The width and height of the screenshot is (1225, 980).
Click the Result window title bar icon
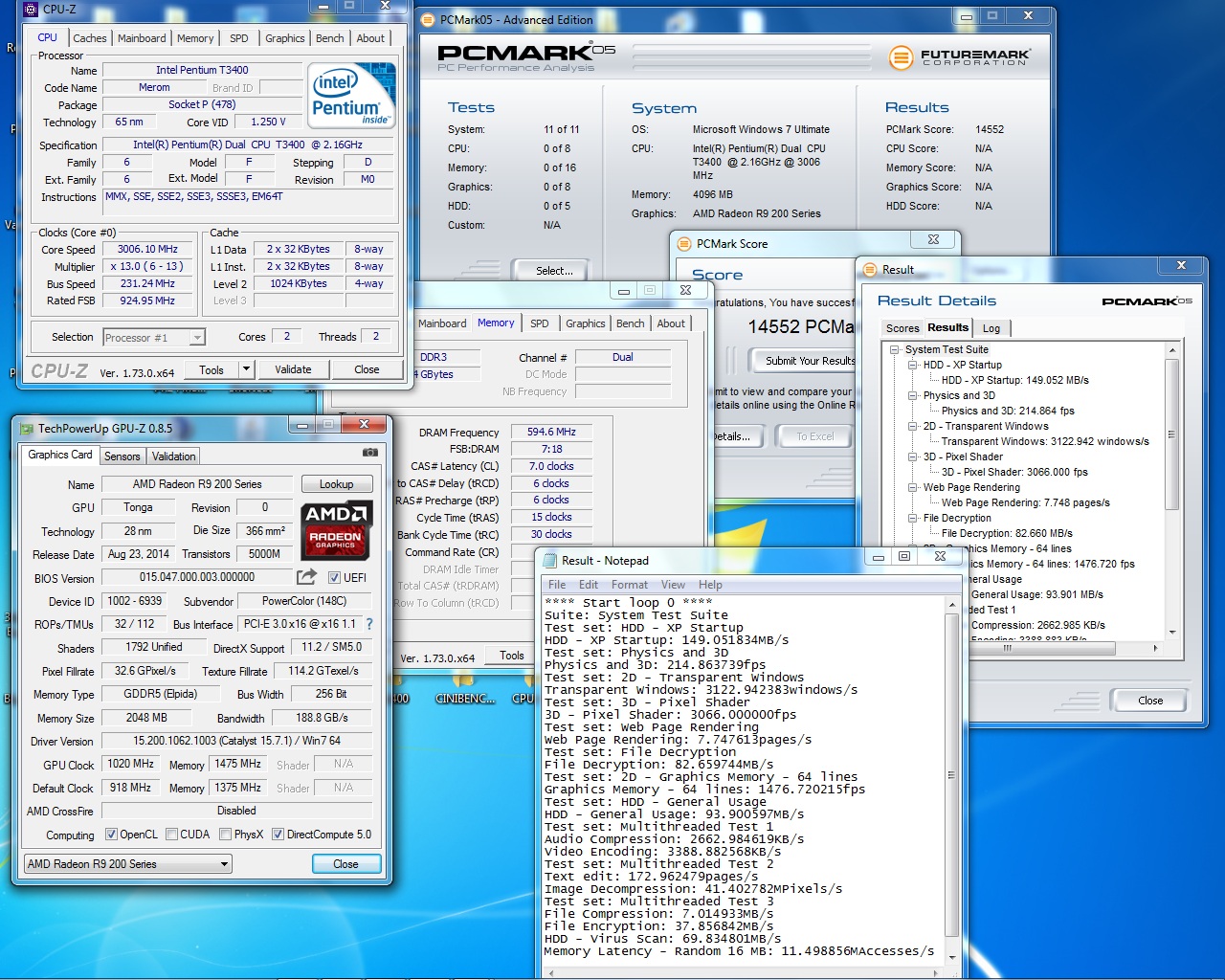pos(870,269)
